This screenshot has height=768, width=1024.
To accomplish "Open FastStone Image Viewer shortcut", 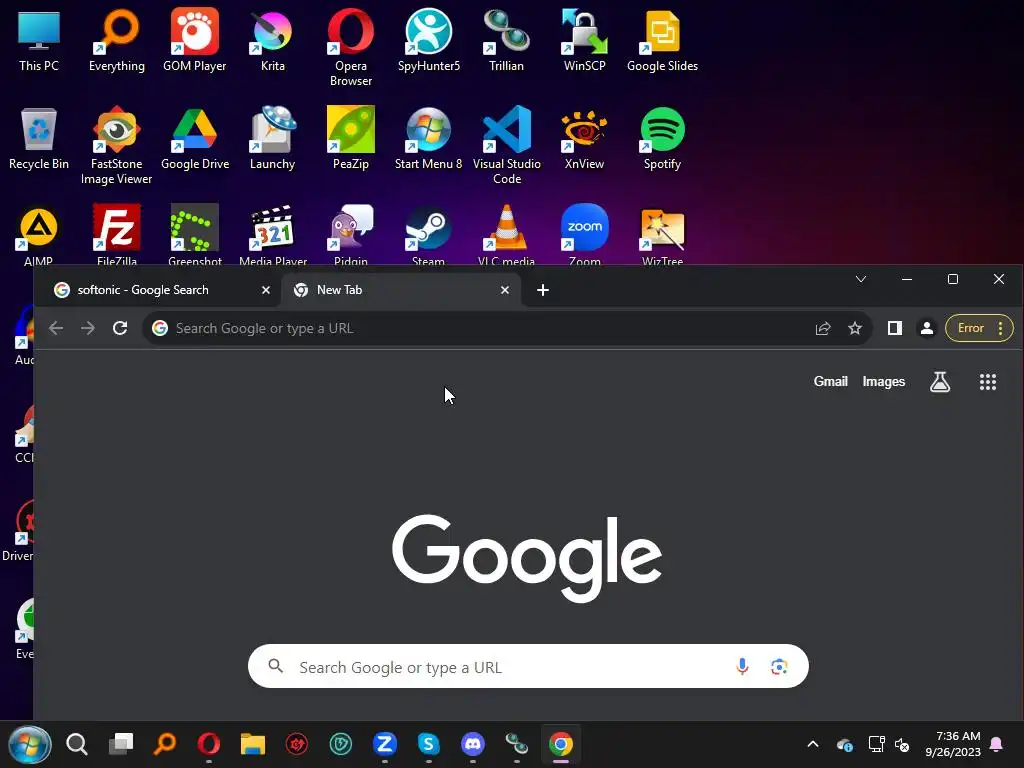I will coord(117,145).
